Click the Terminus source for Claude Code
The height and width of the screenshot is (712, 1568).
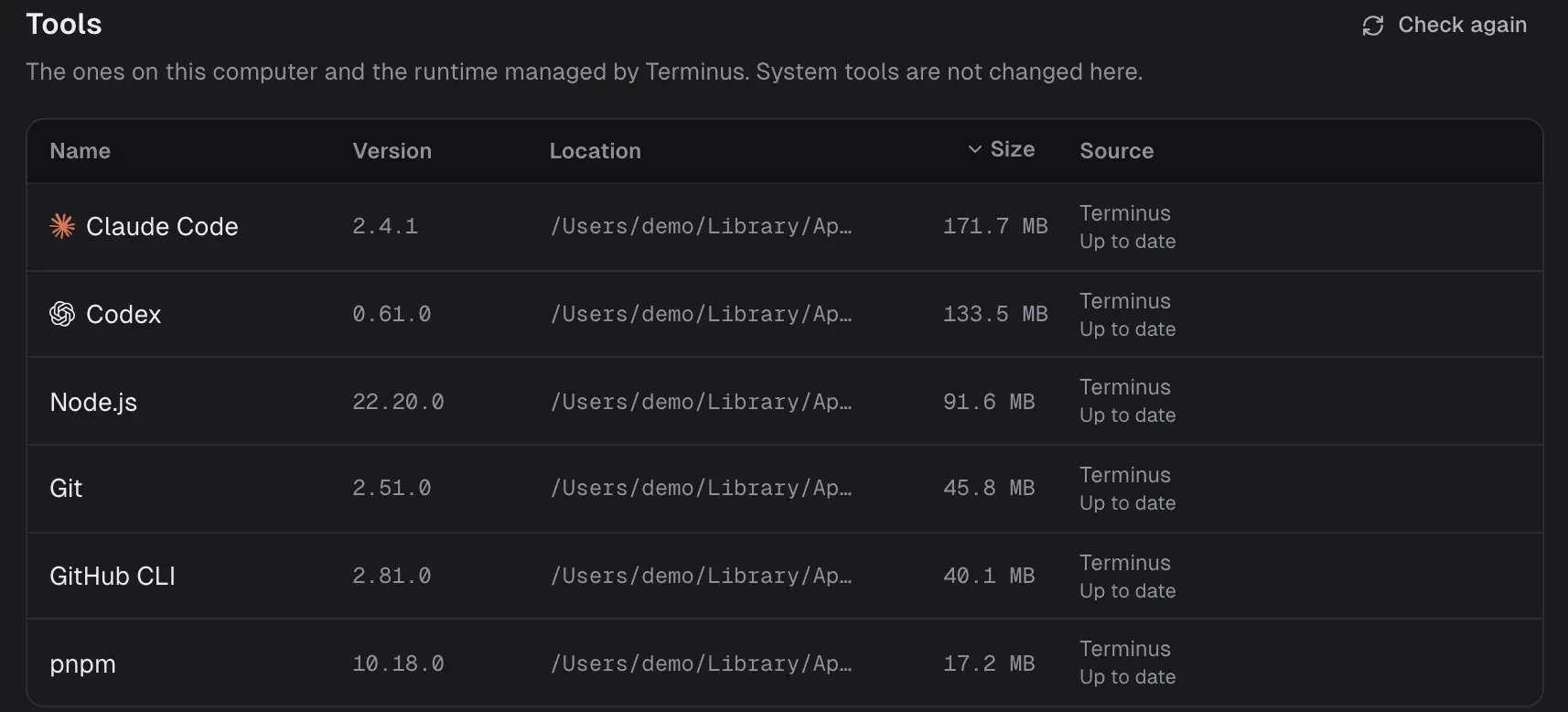1125,213
